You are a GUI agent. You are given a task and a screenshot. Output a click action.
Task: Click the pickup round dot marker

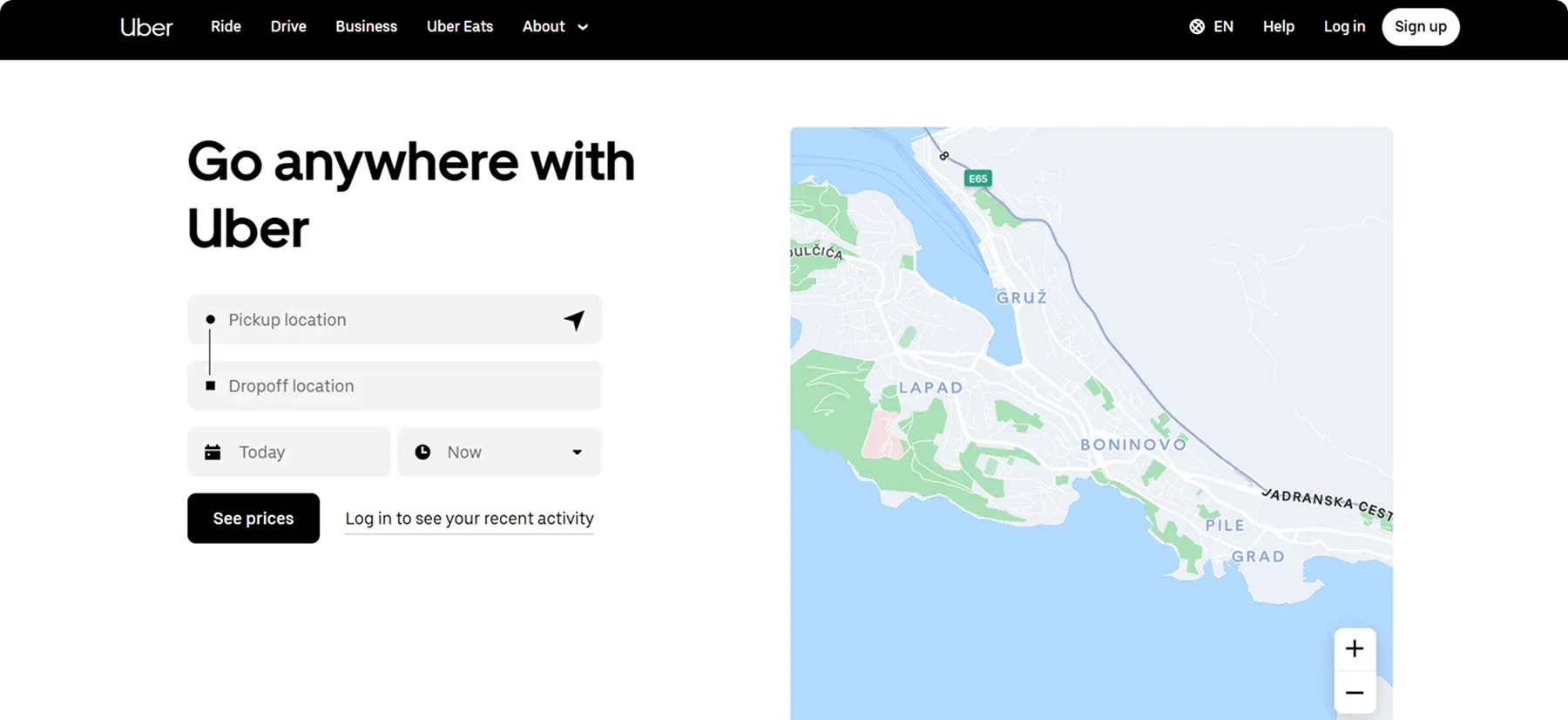[x=210, y=320]
